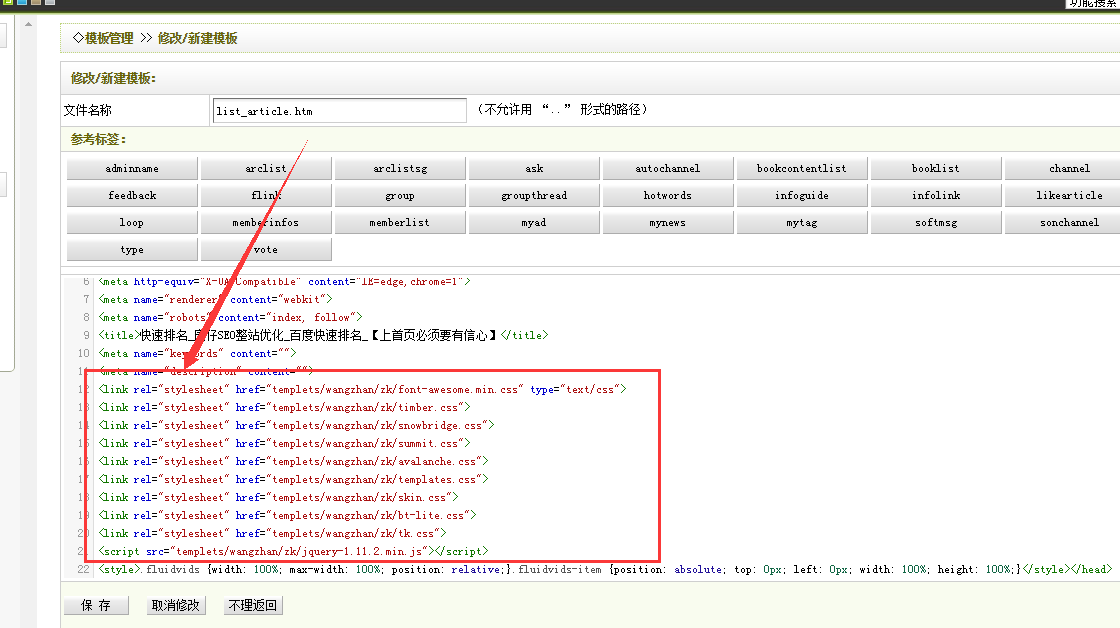
Task: Choose the ask tag button
Action: click(534, 169)
